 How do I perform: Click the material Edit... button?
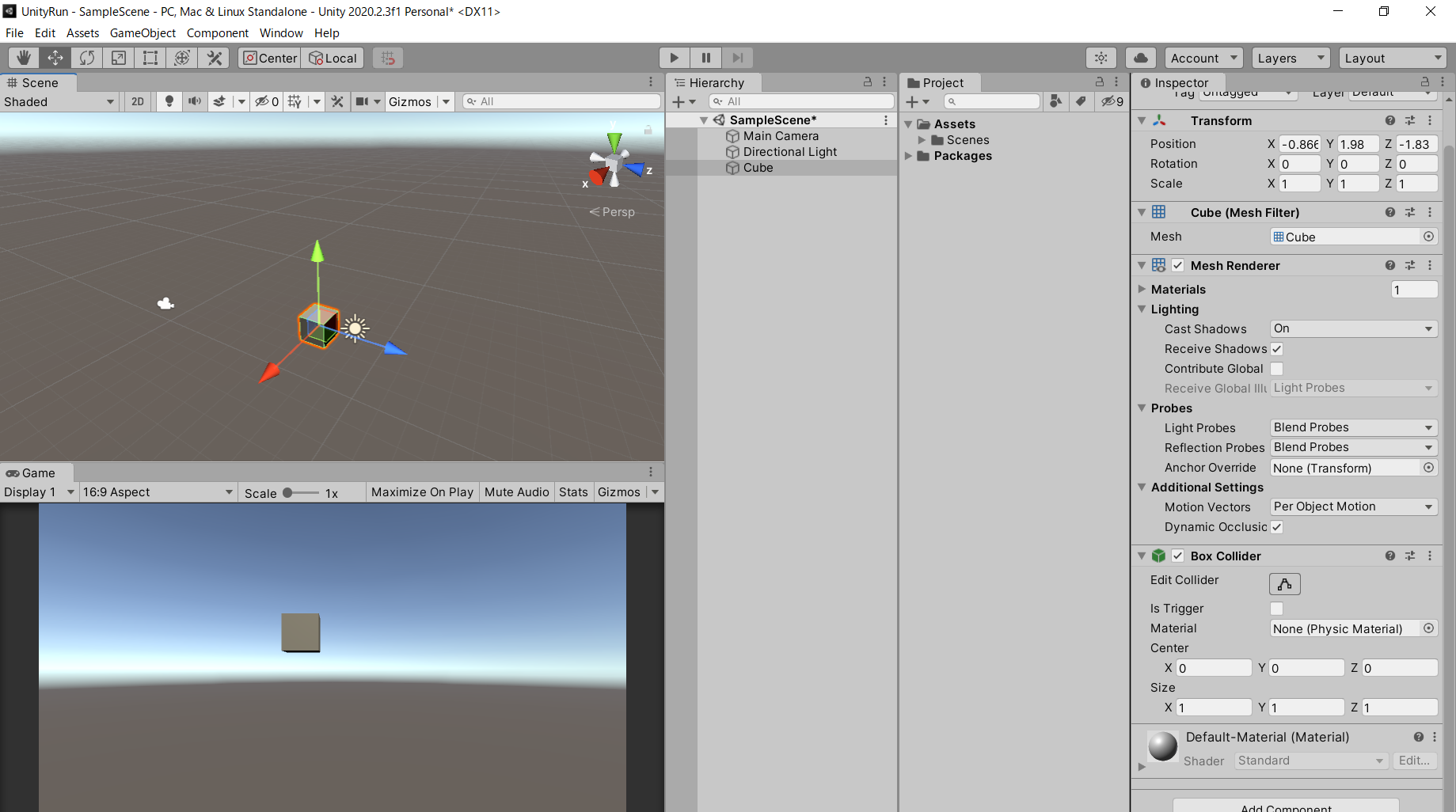(1414, 761)
